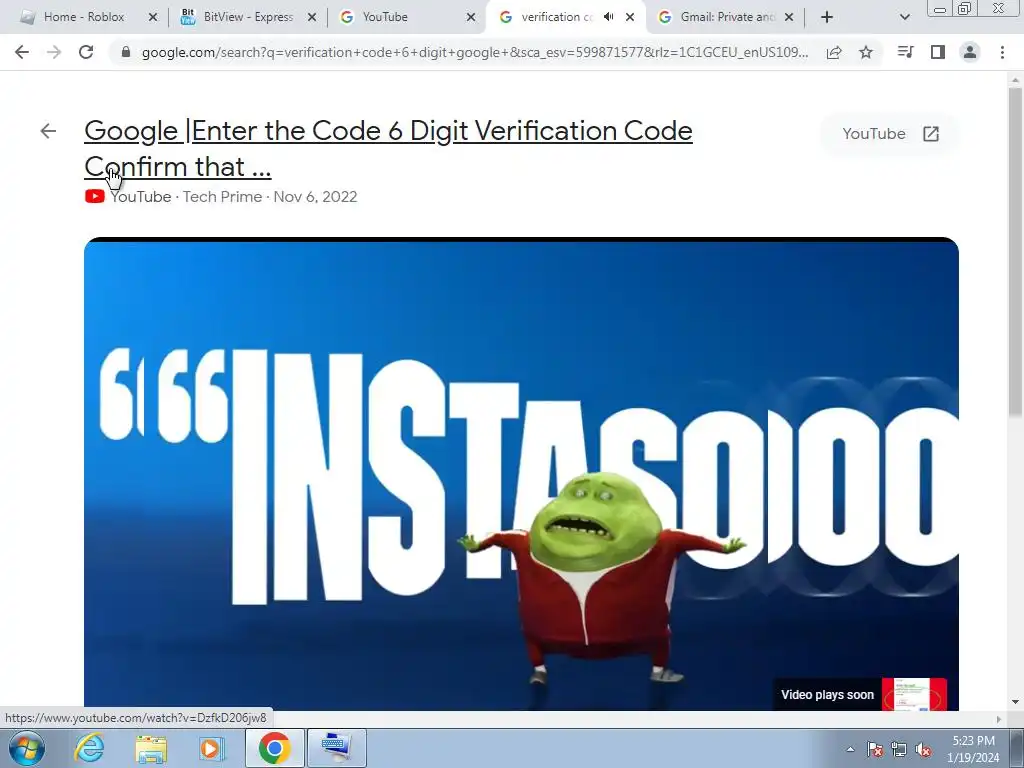
Task: Click 'Nov 6, 2022' date text
Action: 315,197
